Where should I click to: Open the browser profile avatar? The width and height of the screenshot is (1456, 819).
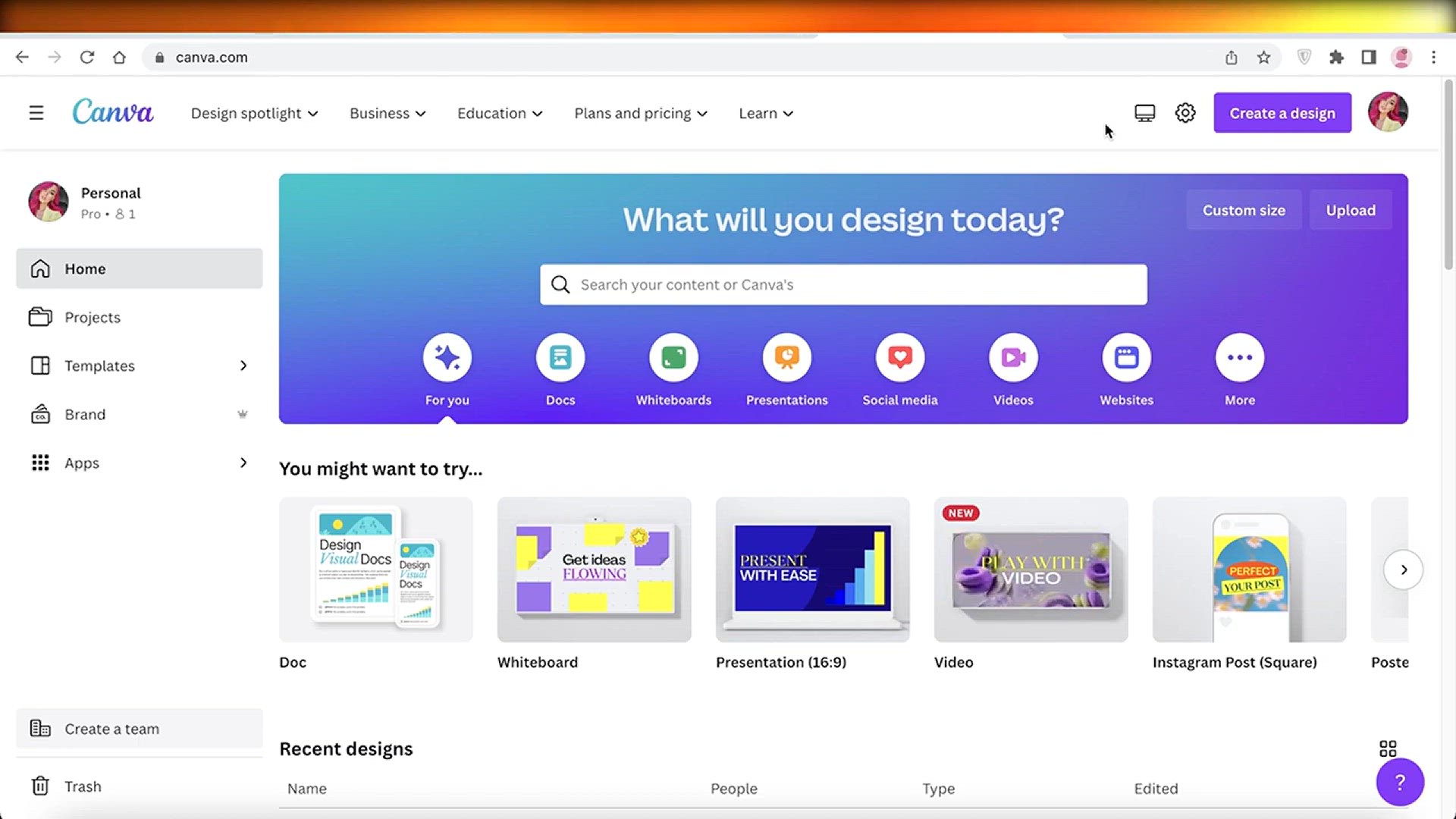(1401, 57)
